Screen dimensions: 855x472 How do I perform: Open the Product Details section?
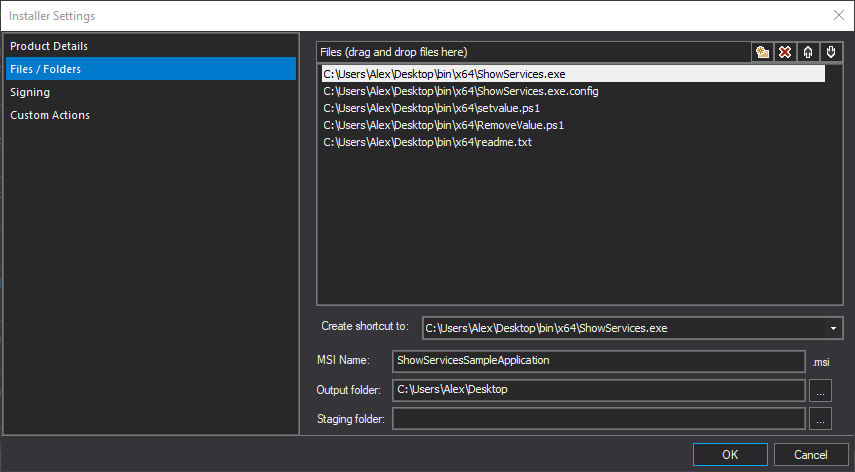151,46
